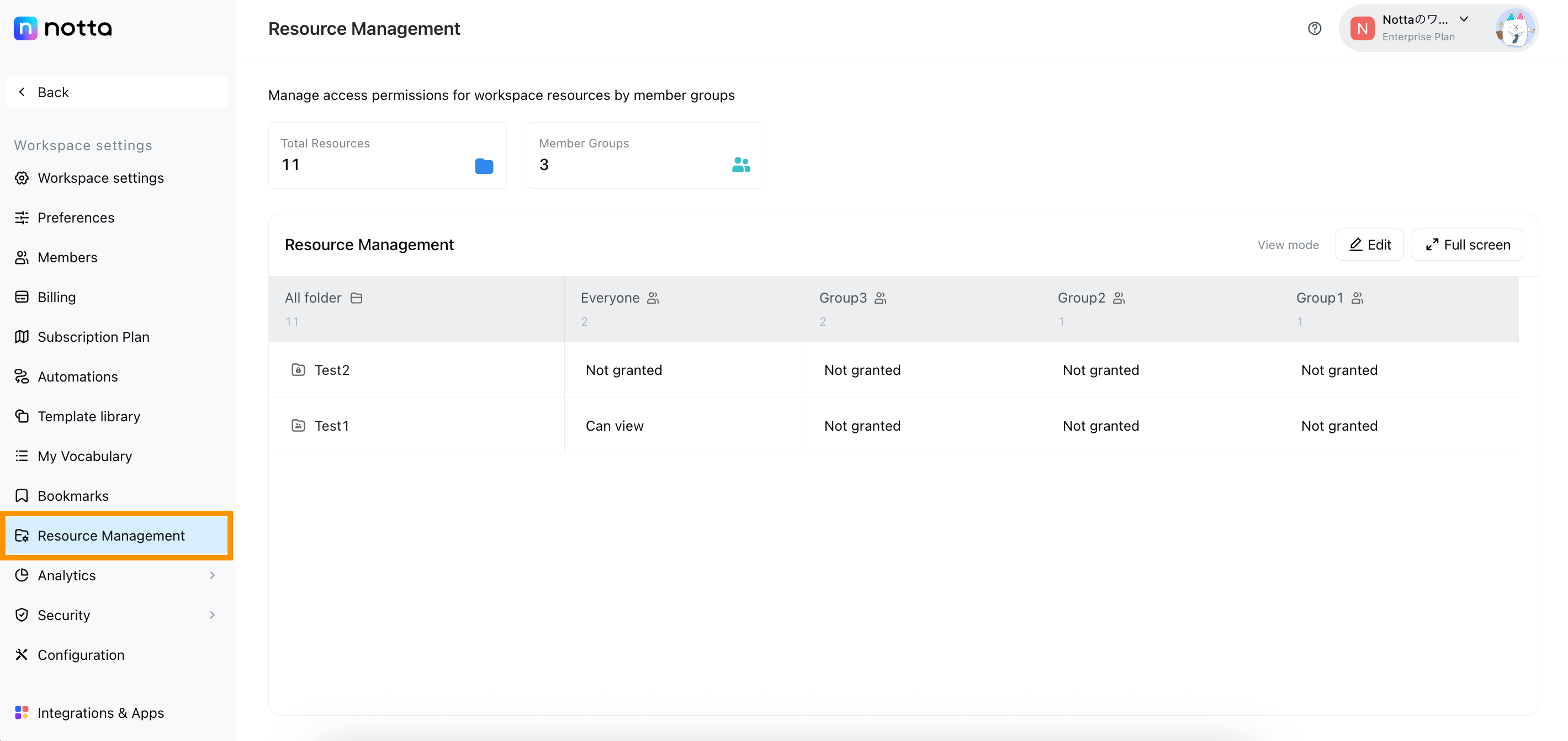The height and width of the screenshot is (741, 1568).
Task: Click the blue folder icon on Total Resources card
Action: pos(483,165)
